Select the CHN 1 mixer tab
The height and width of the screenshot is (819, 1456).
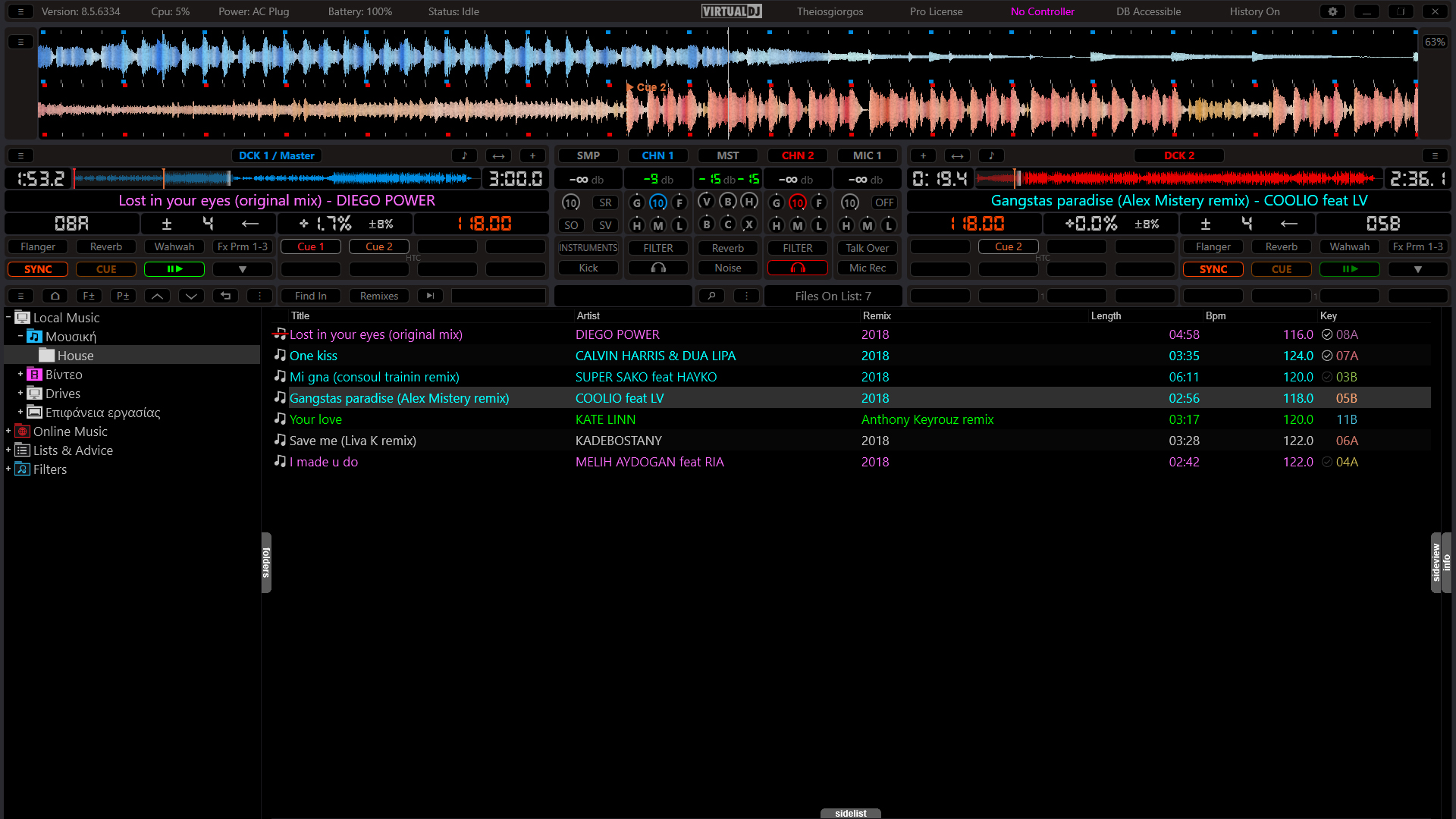pyautogui.click(x=658, y=155)
